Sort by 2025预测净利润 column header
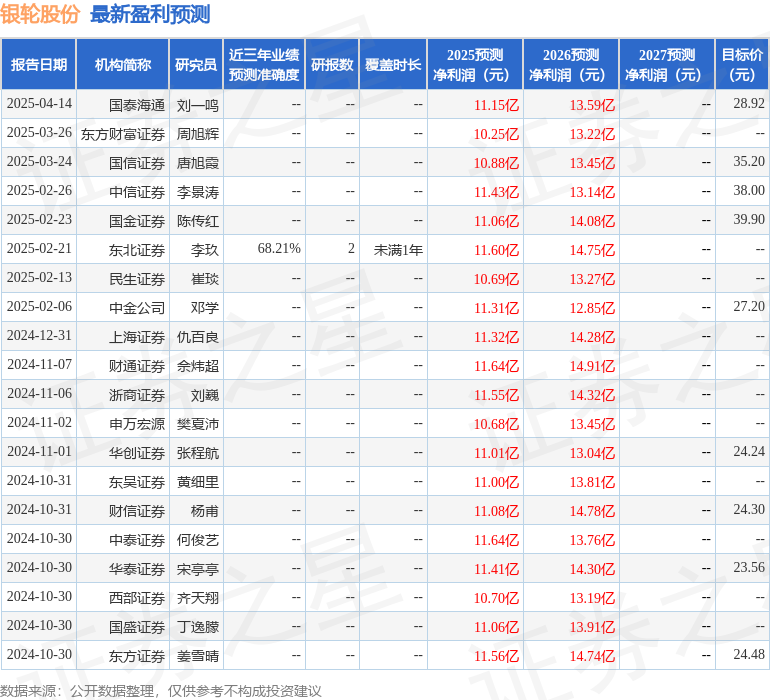The width and height of the screenshot is (770, 700). click(x=474, y=65)
